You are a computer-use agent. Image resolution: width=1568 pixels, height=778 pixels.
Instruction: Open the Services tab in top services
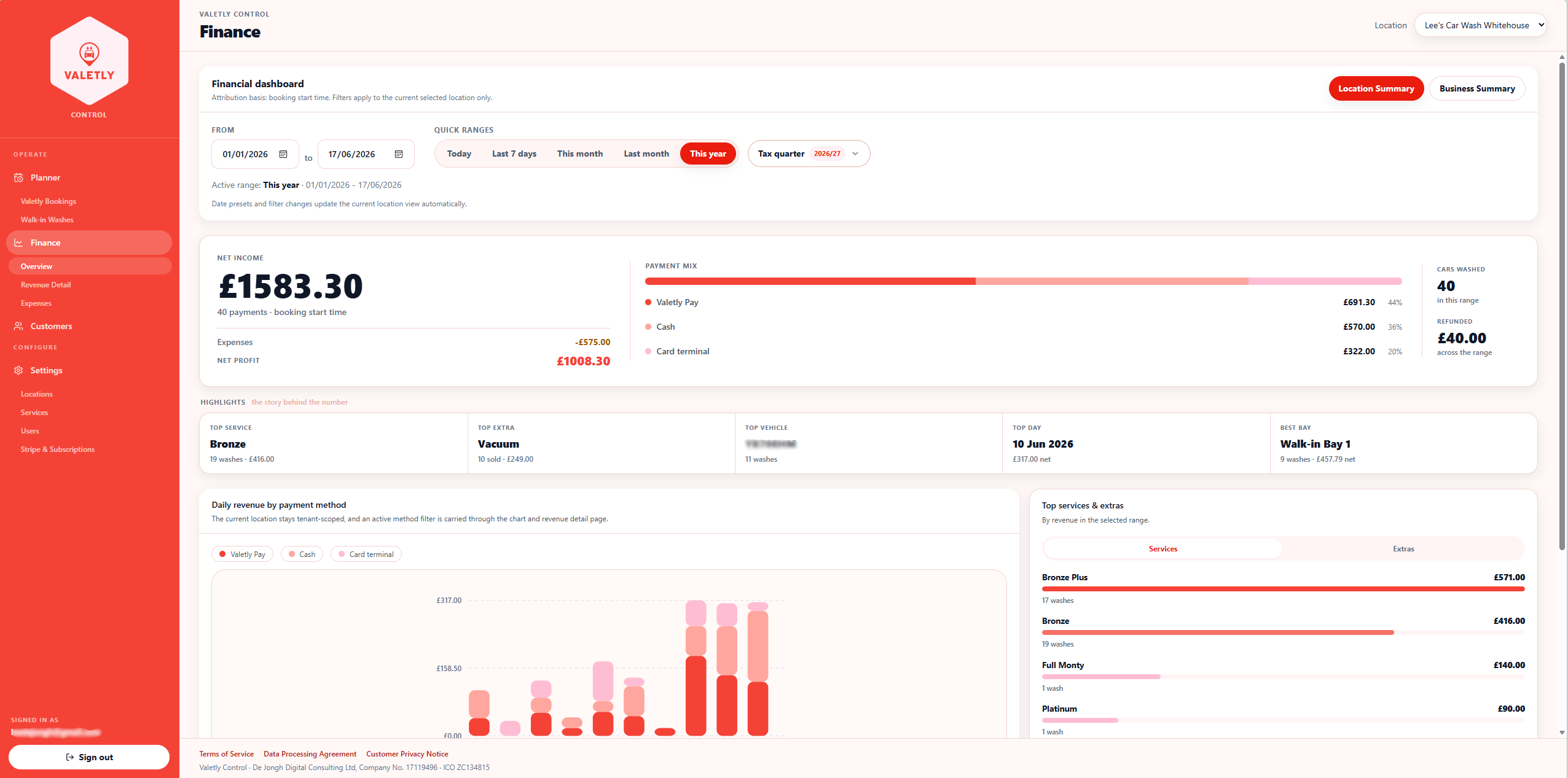[1163, 549]
